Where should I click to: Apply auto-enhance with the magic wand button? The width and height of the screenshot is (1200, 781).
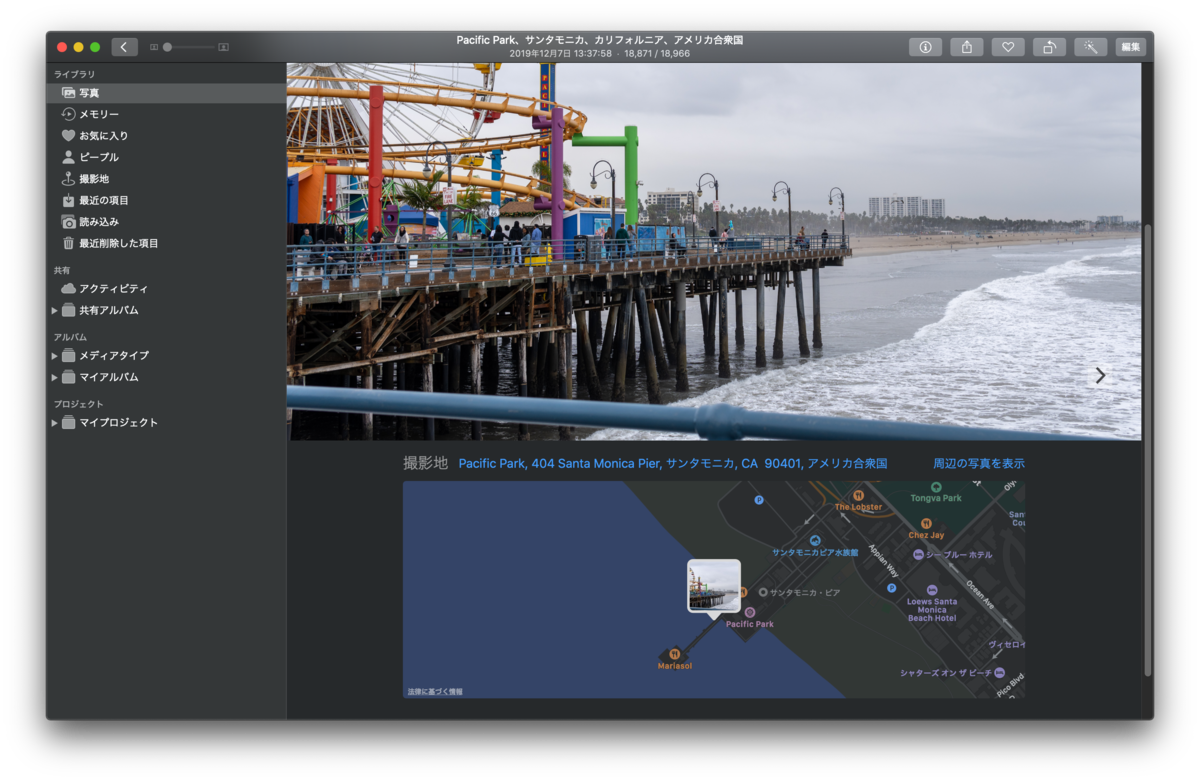(x=1091, y=47)
